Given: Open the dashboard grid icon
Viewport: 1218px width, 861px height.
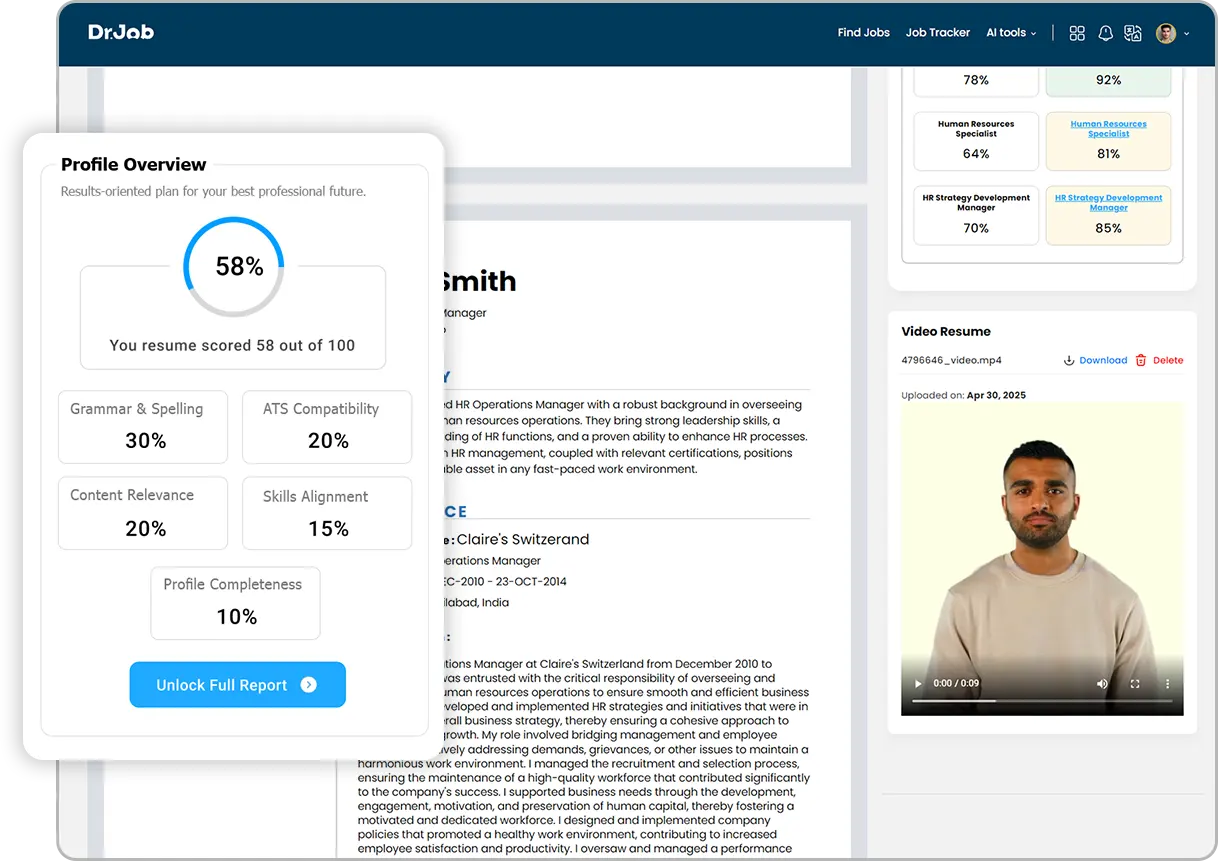Looking at the screenshot, I should 1077,33.
